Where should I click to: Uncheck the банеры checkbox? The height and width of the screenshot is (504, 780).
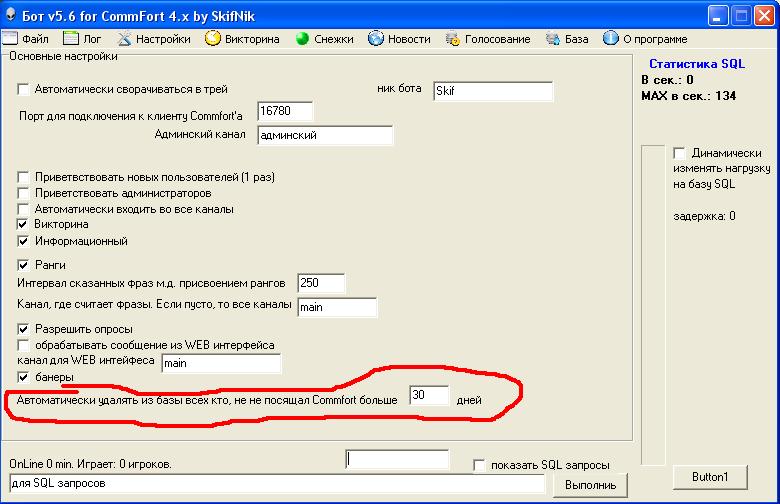[x=23, y=377]
